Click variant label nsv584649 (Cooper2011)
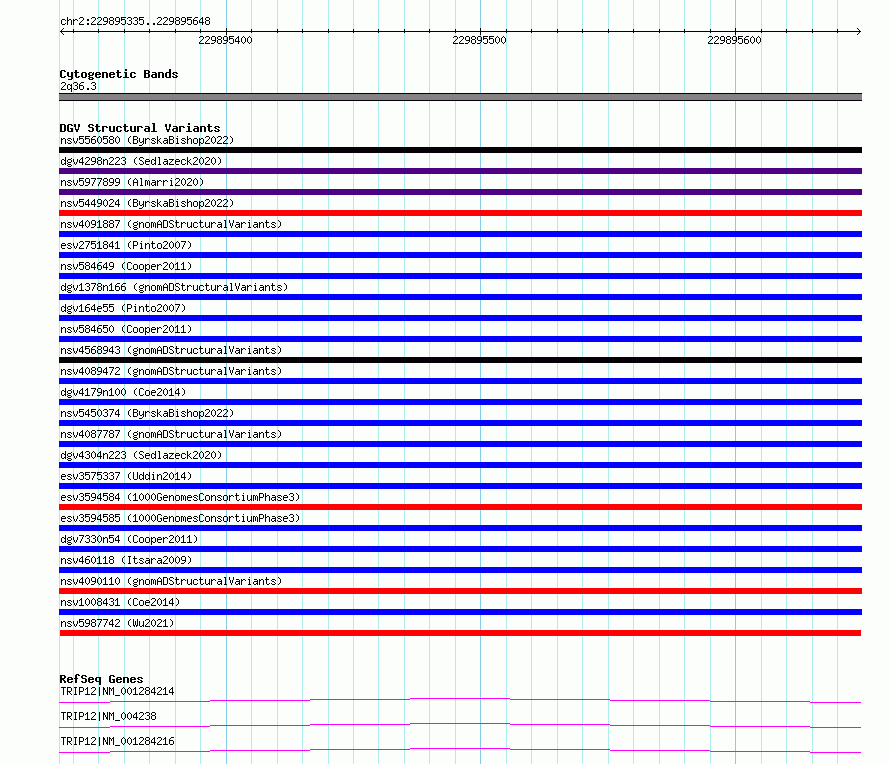 [126, 266]
